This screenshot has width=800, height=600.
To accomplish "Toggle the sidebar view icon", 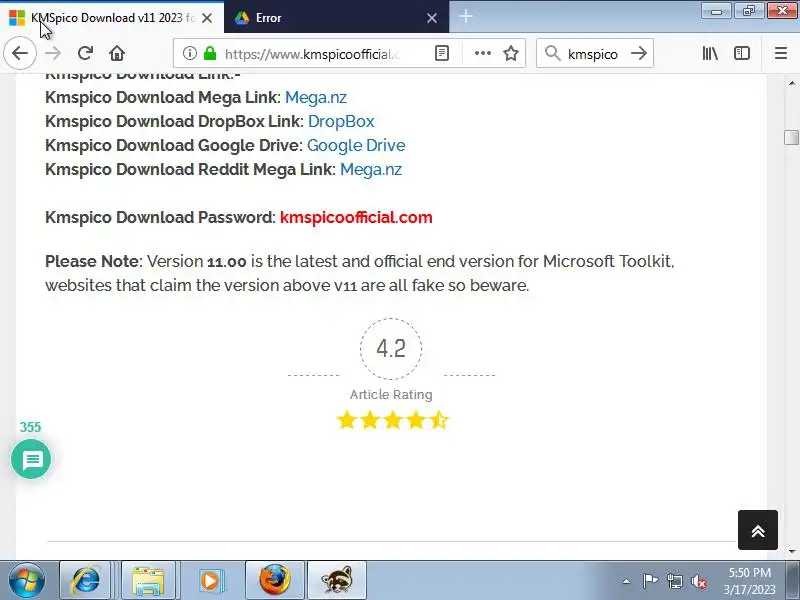I will tap(742, 53).
